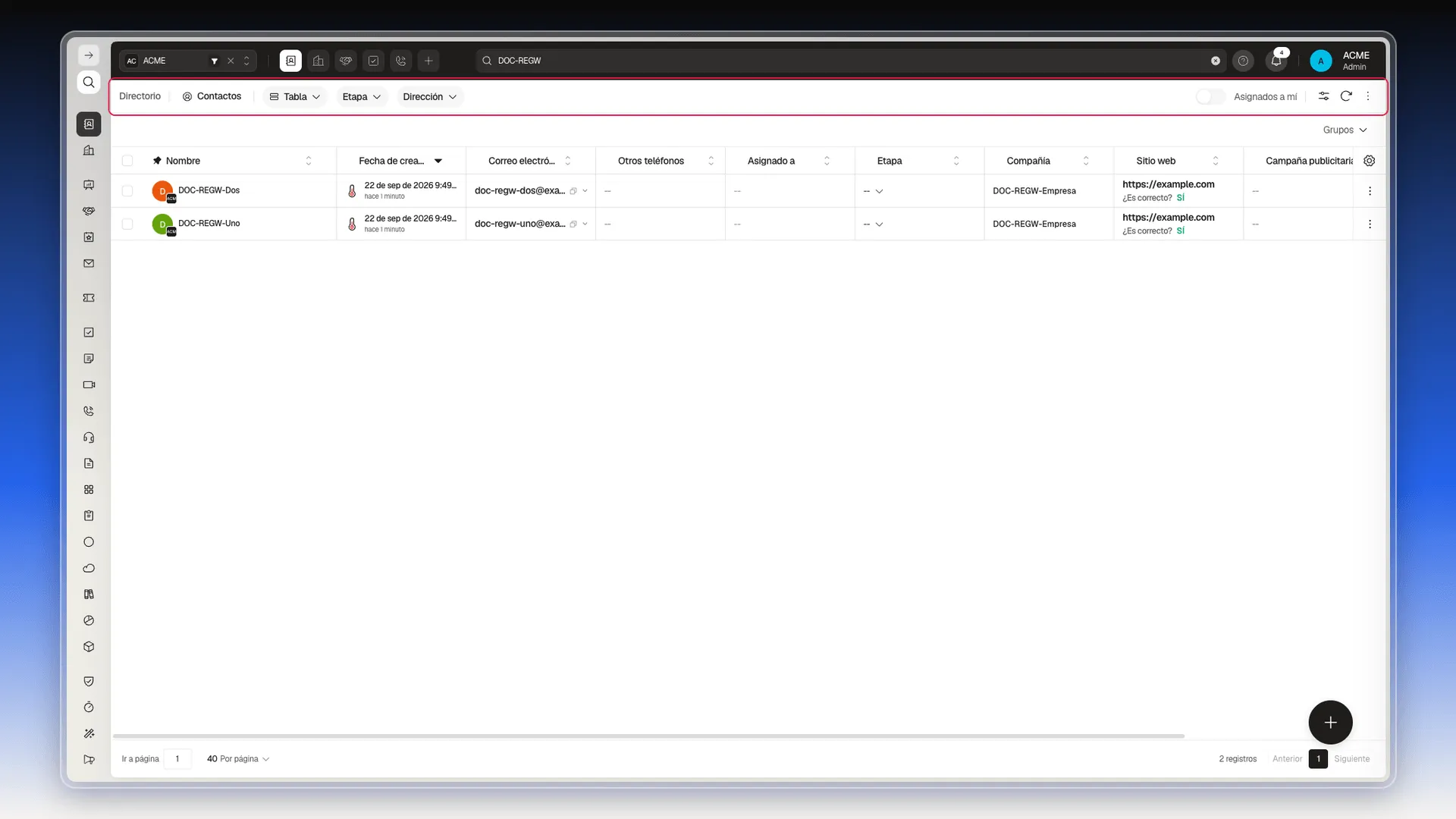The width and height of the screenshot is (1456, 819).
Task: Open the mail envelope icon in left sidebar
Action: tap(89, 264)
